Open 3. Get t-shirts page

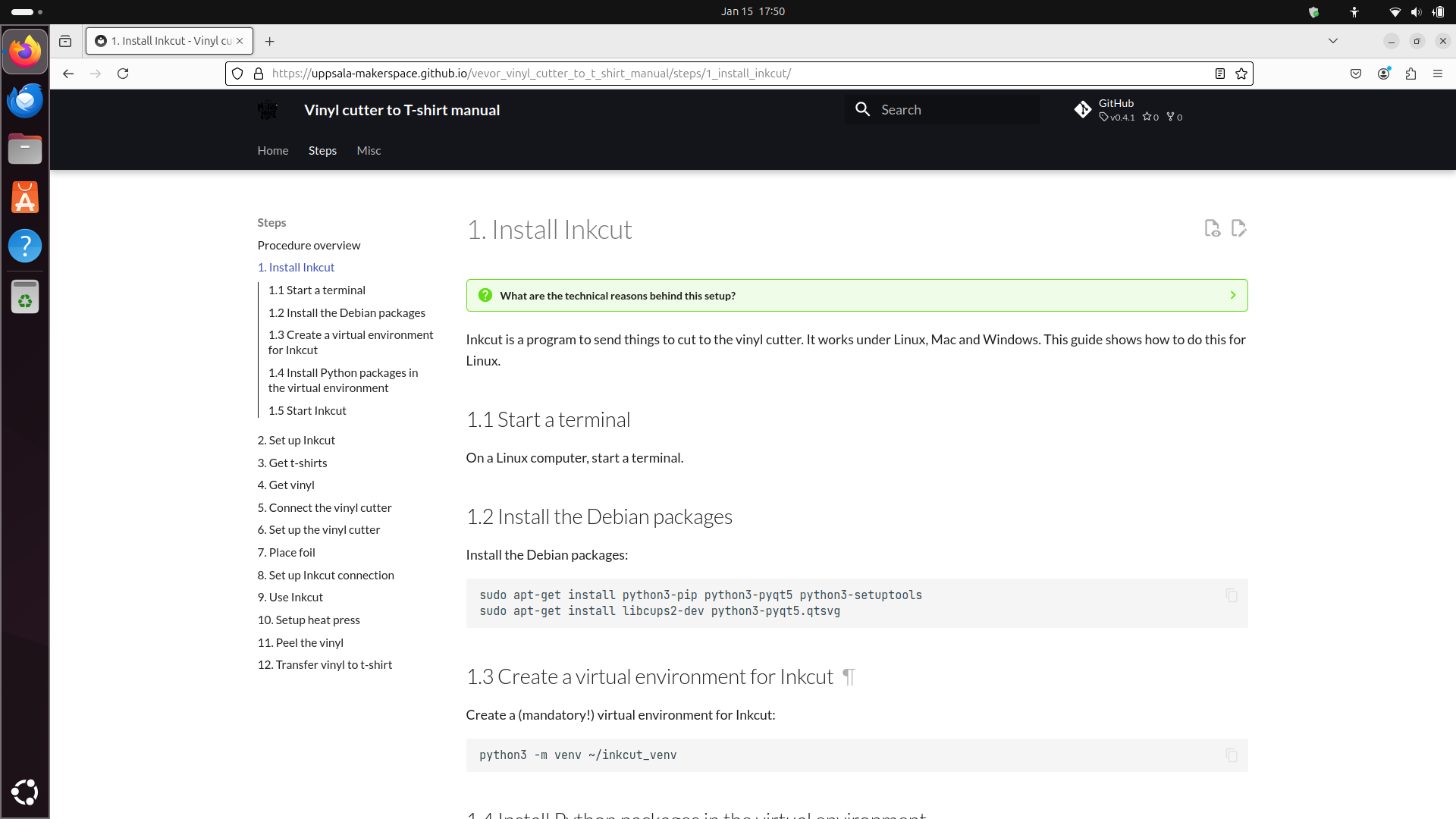pos(292,463)
